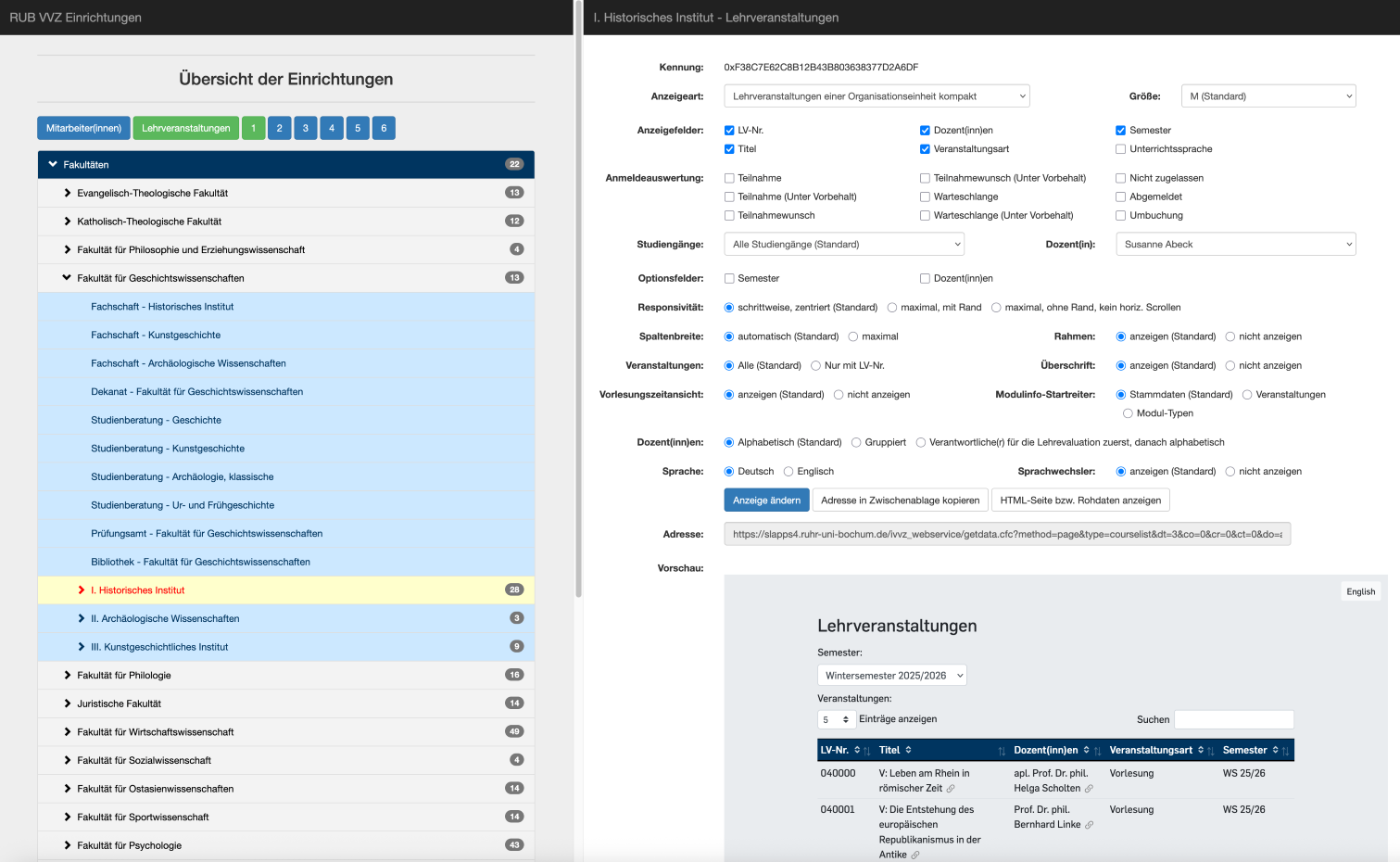
Task: Enable the Unterrichtssprache checkbox
Action: click(1120, 149)
